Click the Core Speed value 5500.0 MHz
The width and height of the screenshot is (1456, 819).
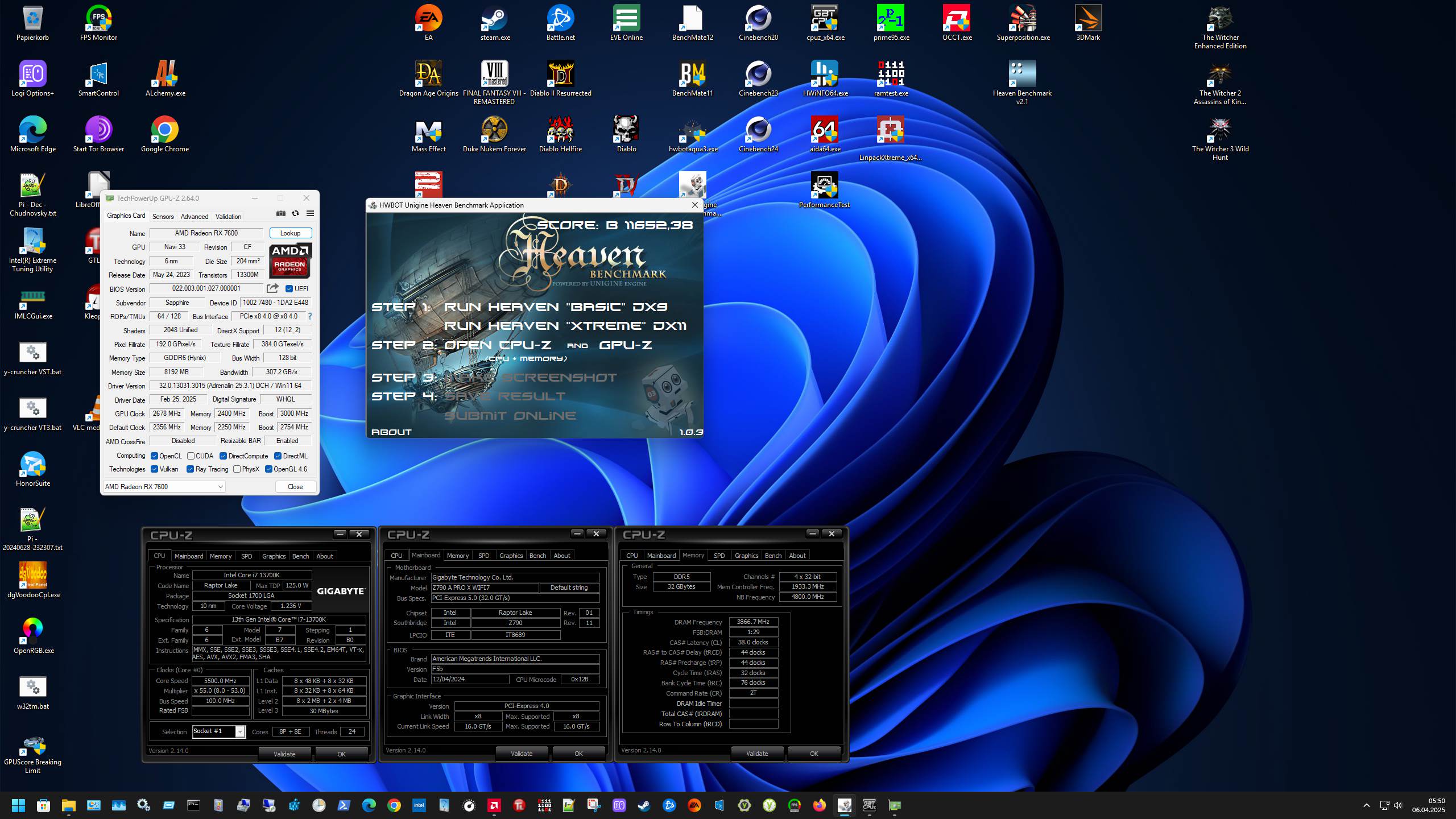tap(221, 681)
